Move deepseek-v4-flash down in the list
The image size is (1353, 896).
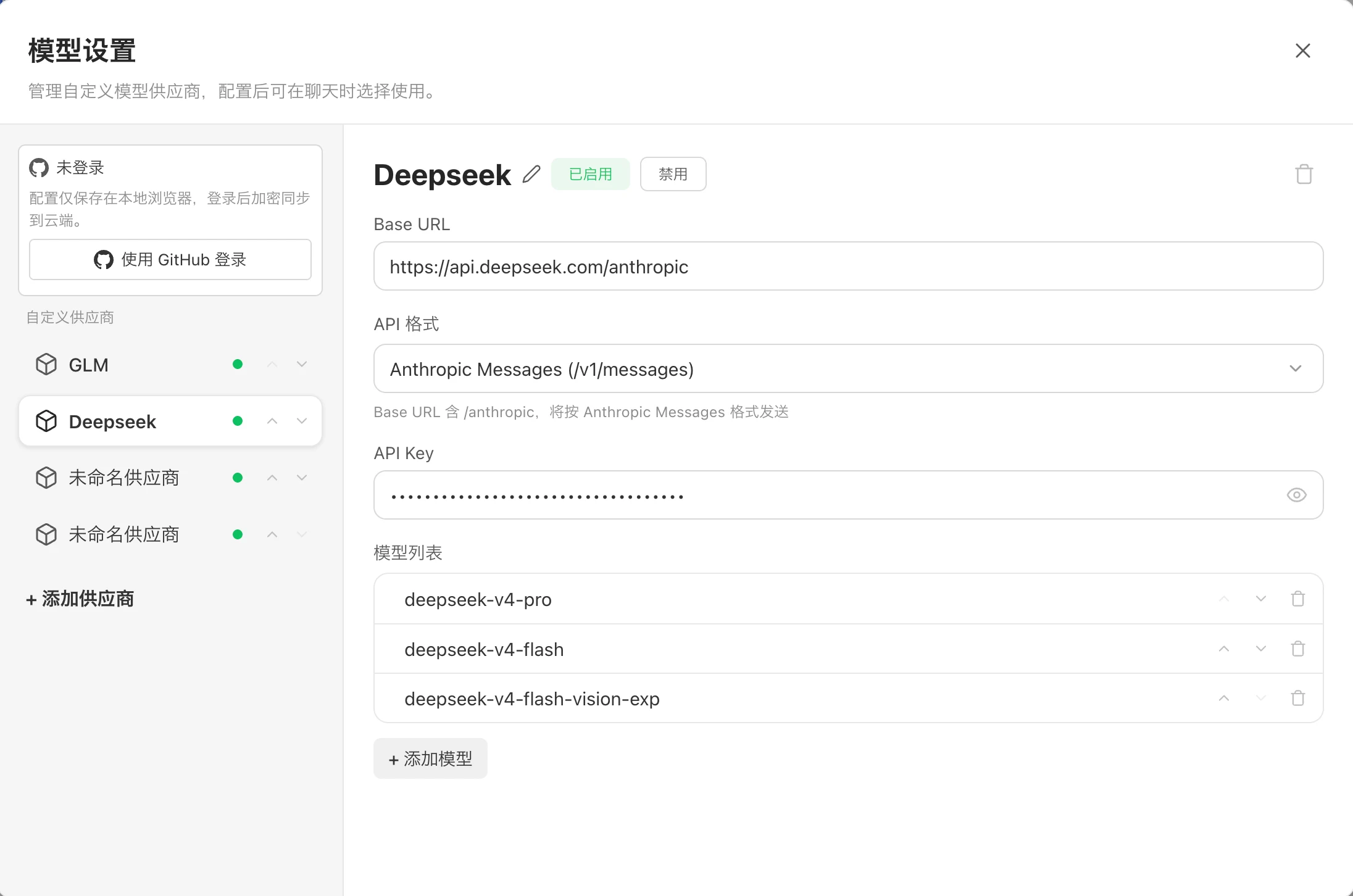point(1261,649)
